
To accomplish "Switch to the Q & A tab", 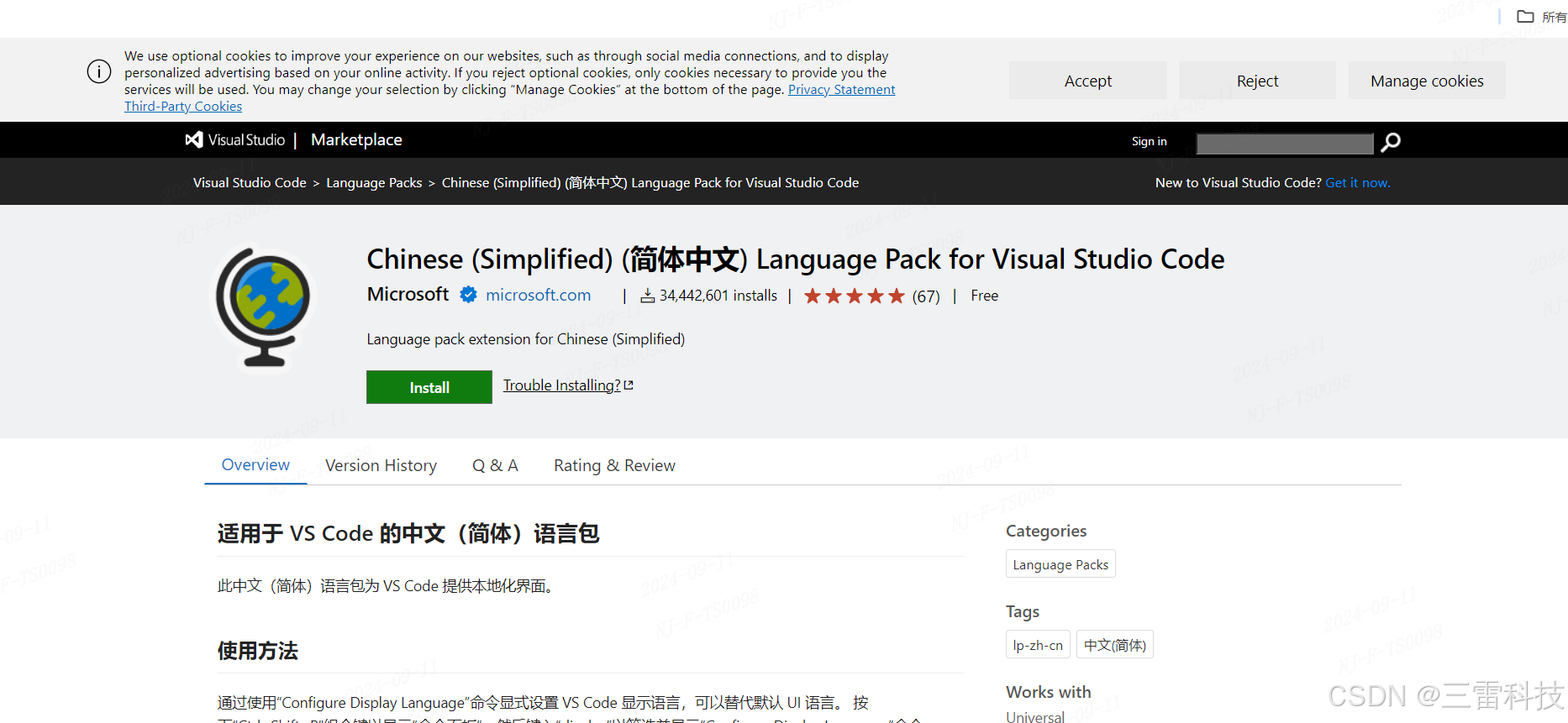I will click(x=495, y=465).
